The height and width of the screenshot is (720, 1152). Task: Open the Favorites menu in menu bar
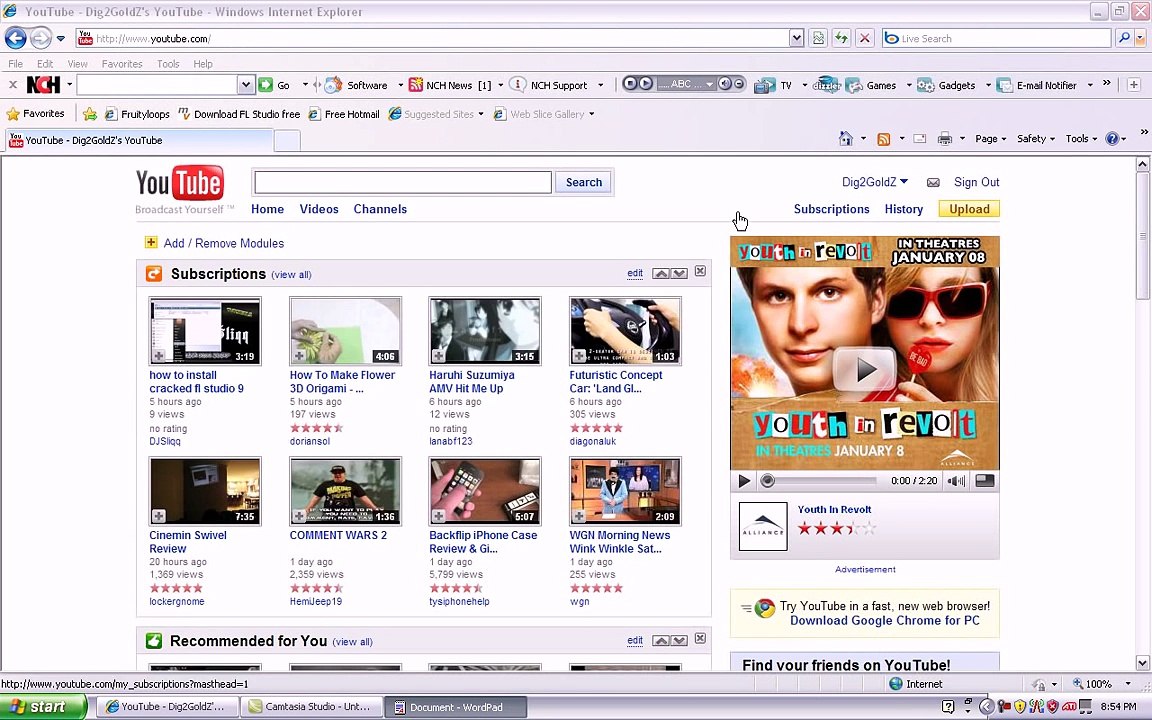[x=122, y=64]
